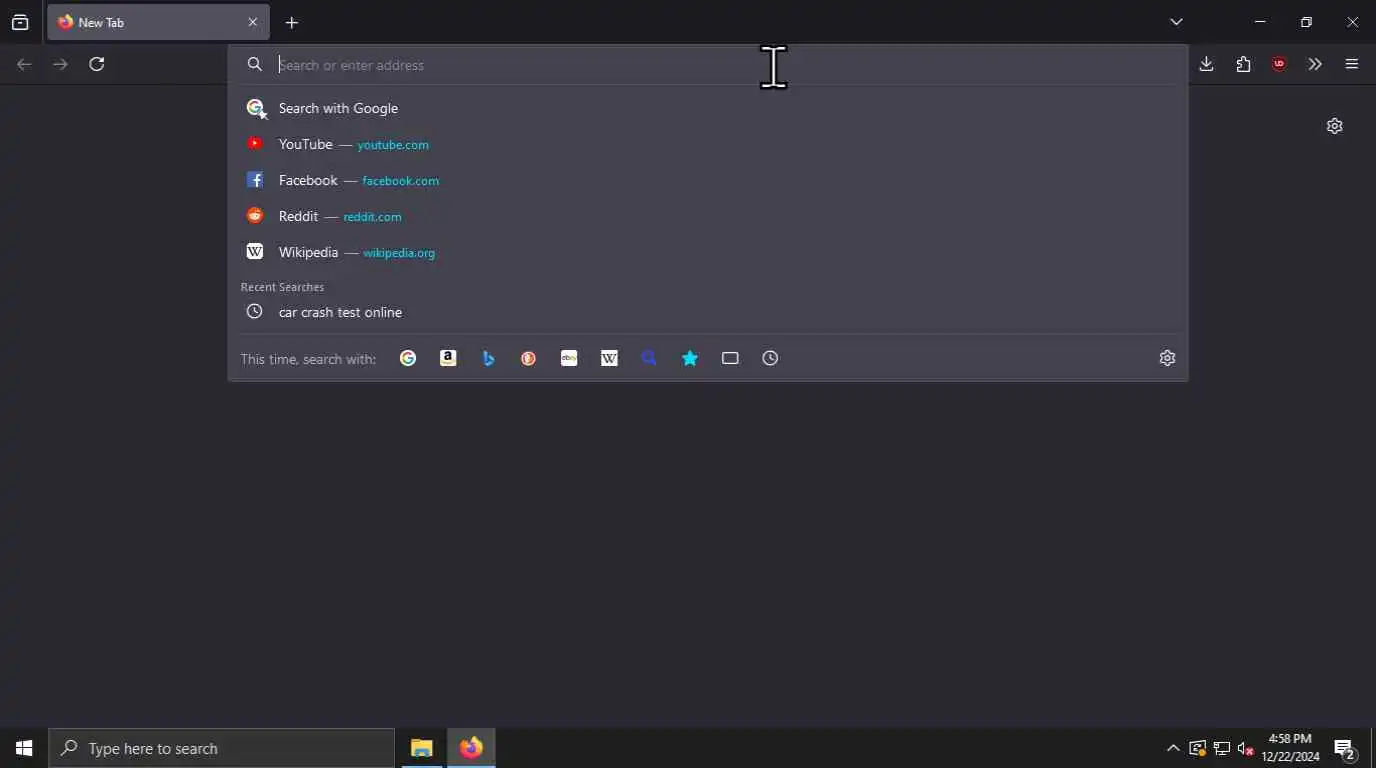Click Type here to search box
Viewport: 1376px width, 768px height.
(221, 748)
